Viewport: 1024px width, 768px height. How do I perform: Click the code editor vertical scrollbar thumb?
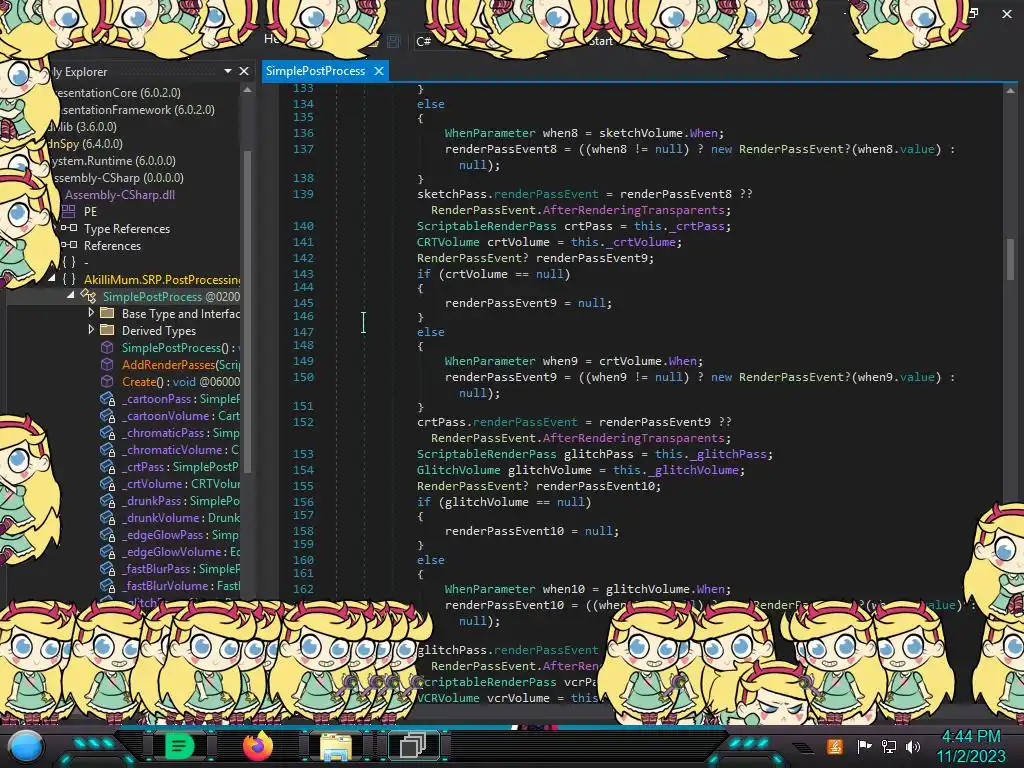(1010, 258)
